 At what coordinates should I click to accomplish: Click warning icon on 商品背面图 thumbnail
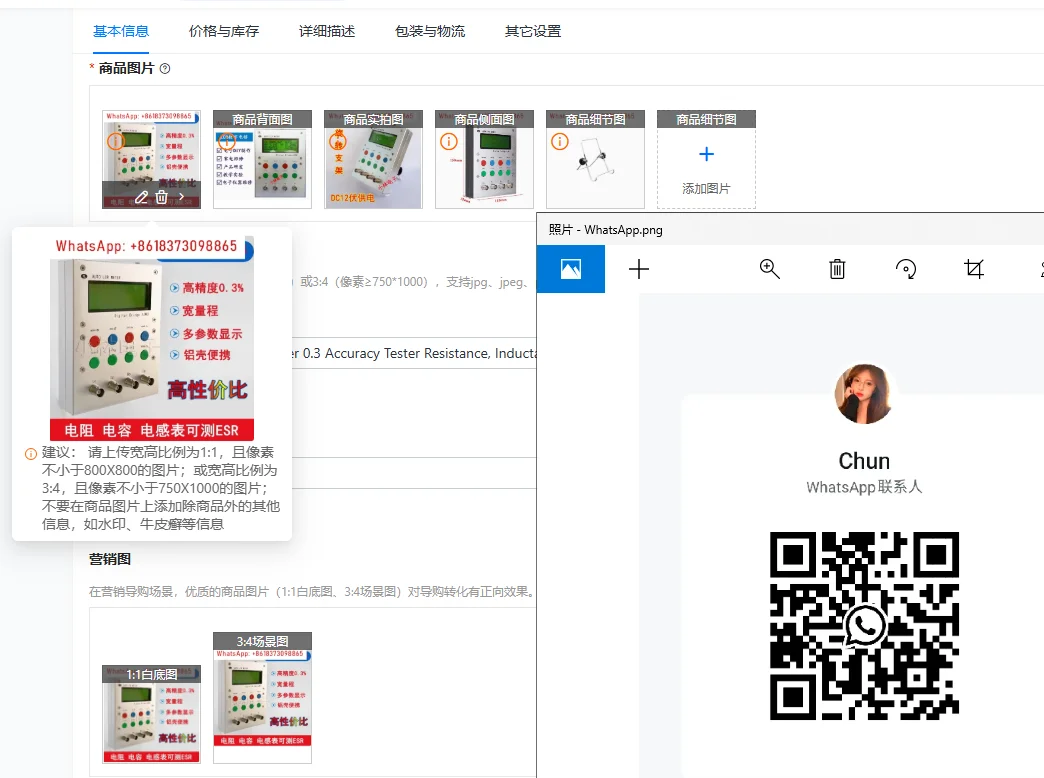227,141
